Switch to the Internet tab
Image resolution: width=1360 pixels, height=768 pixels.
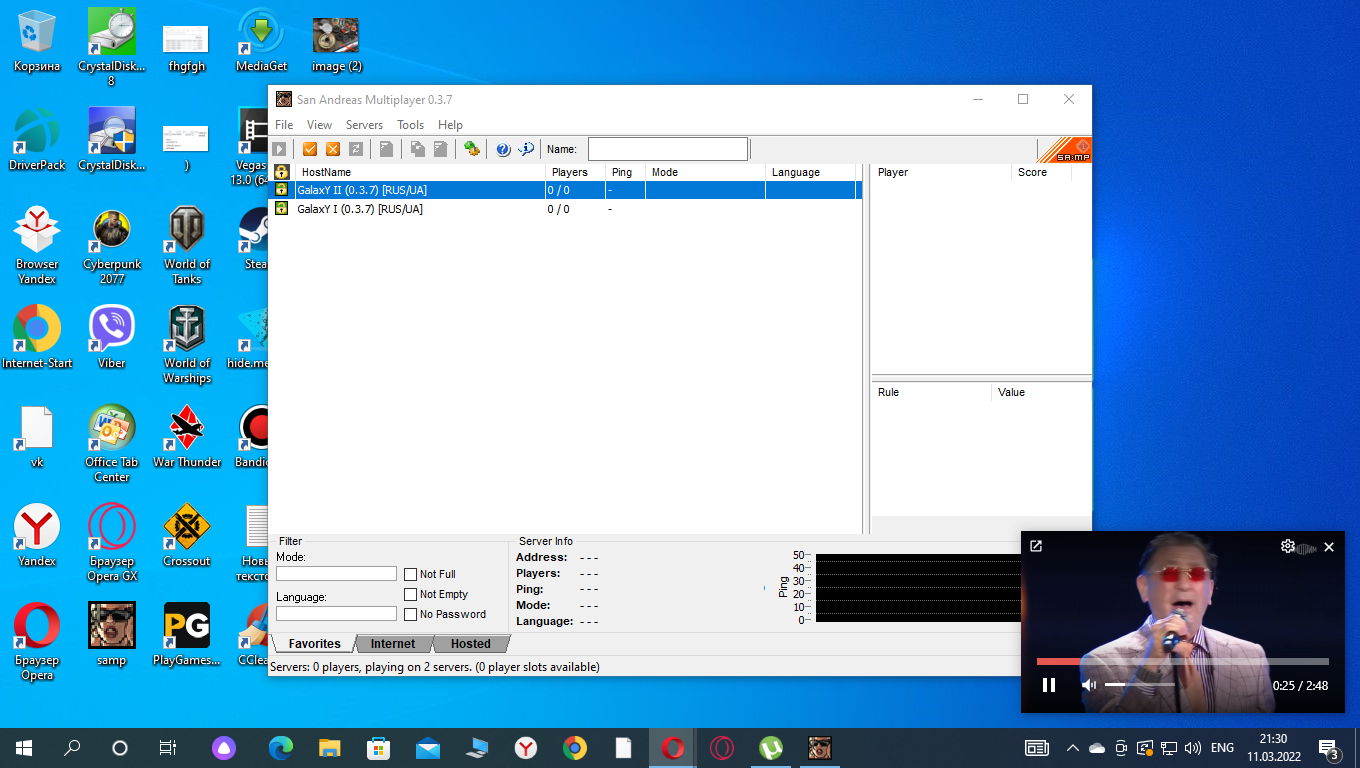tap(393, 644)
